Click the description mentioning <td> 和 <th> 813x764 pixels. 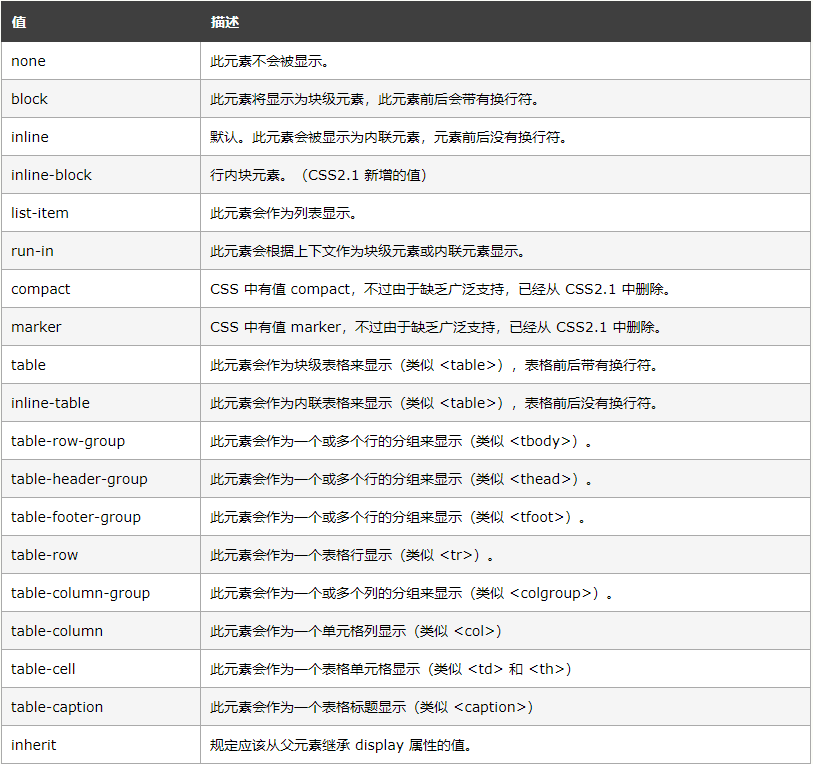(391, 669)
